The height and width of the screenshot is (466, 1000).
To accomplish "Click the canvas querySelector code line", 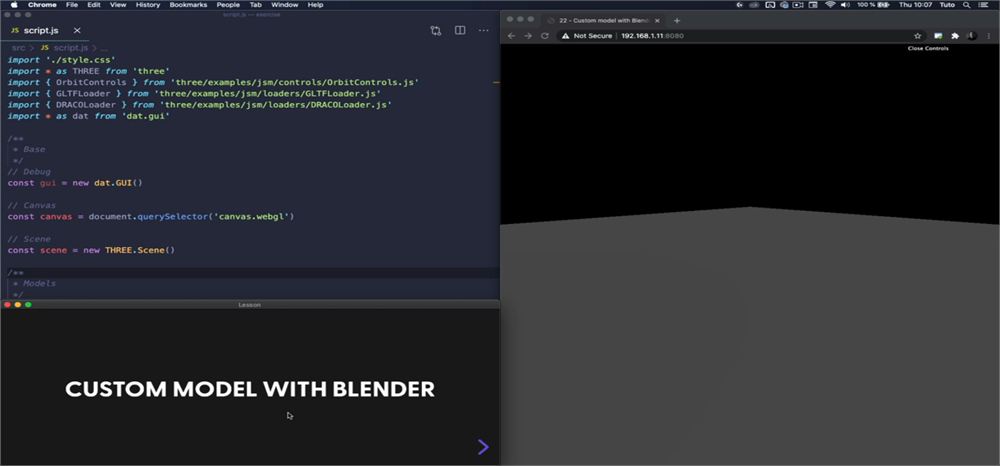I will coord(151,217).
